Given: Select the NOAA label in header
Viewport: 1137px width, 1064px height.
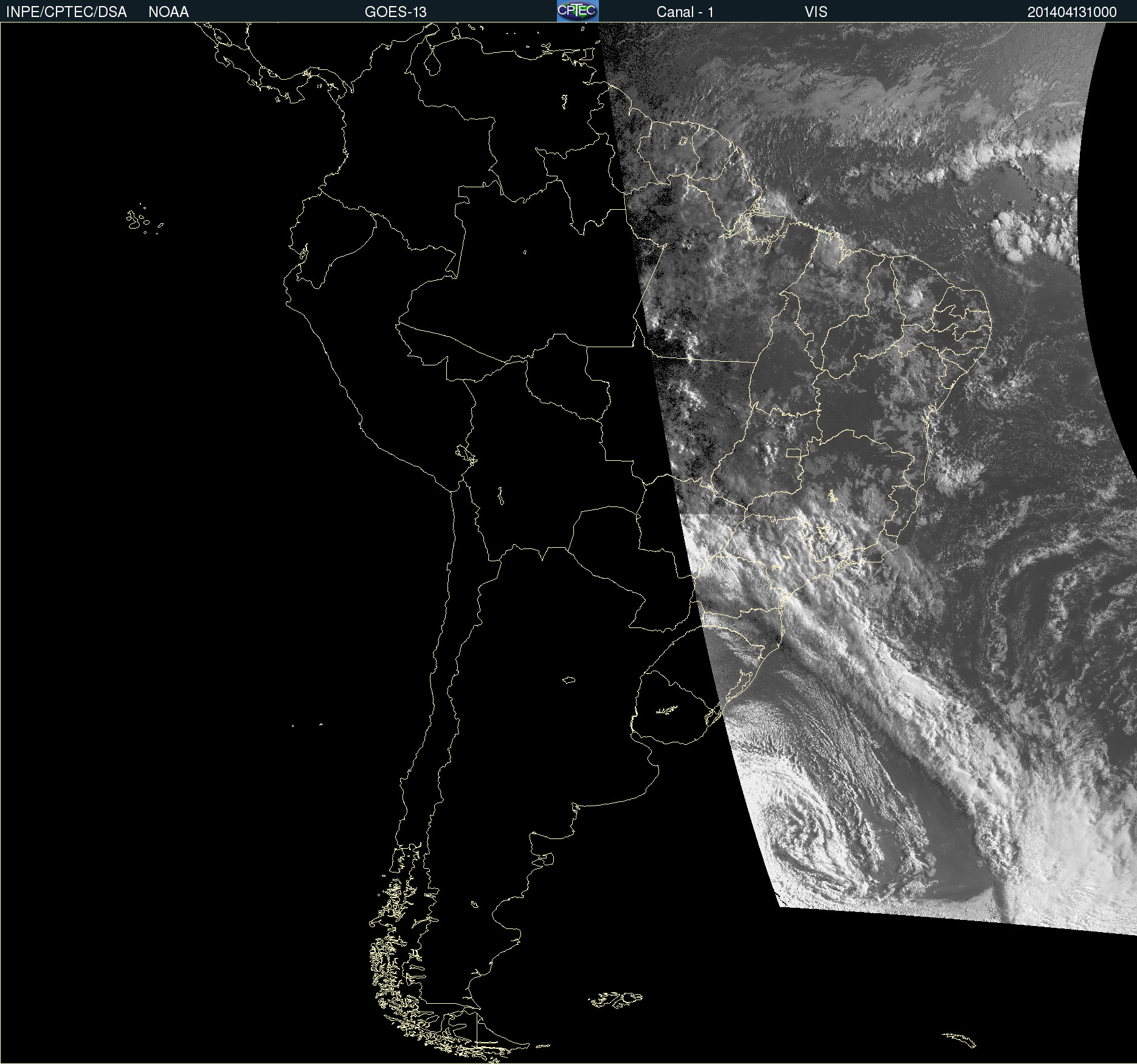Looking at the screenshot, I should [x=168, y=12].
